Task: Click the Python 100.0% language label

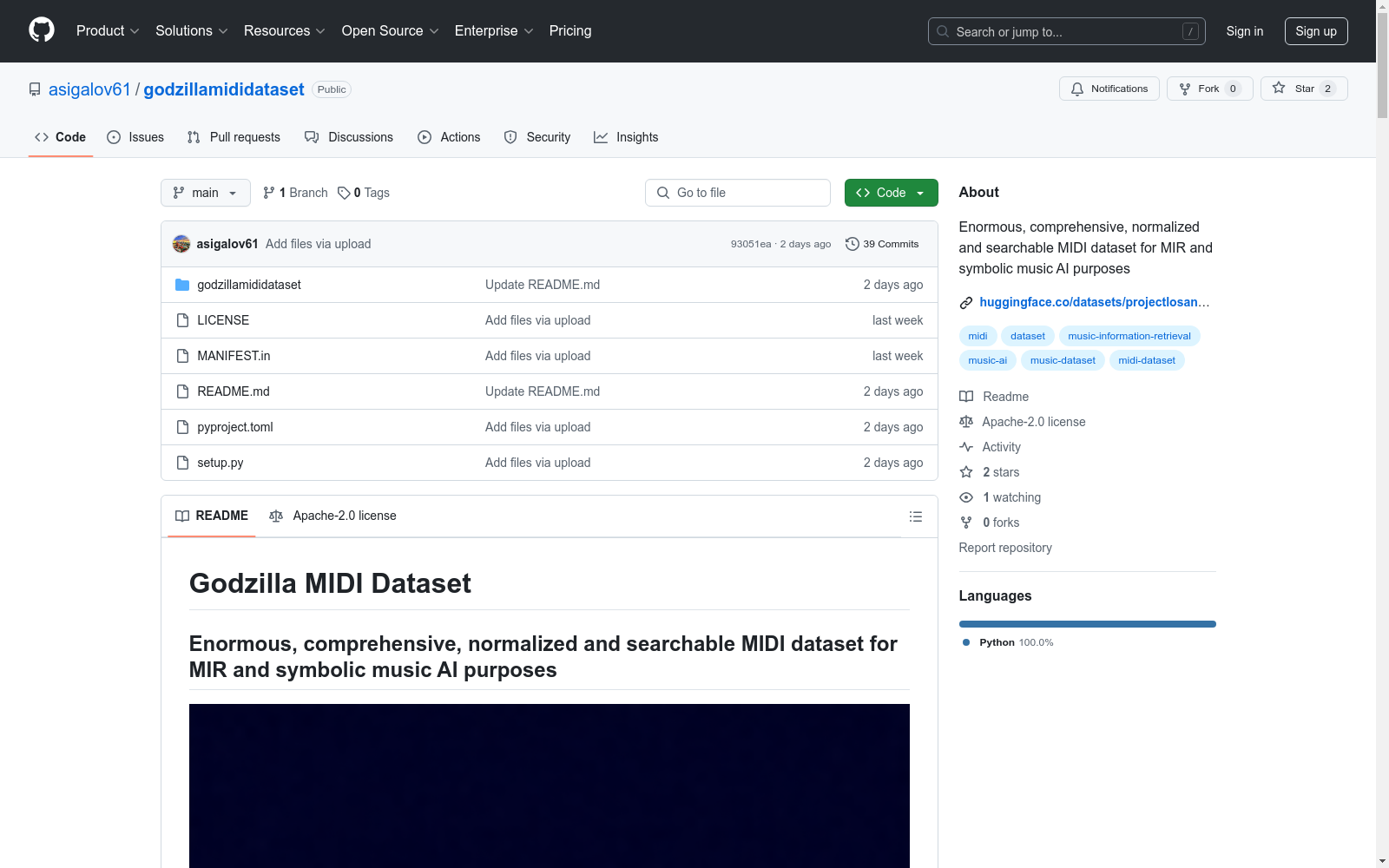Action: click(x=1008, y=642)
